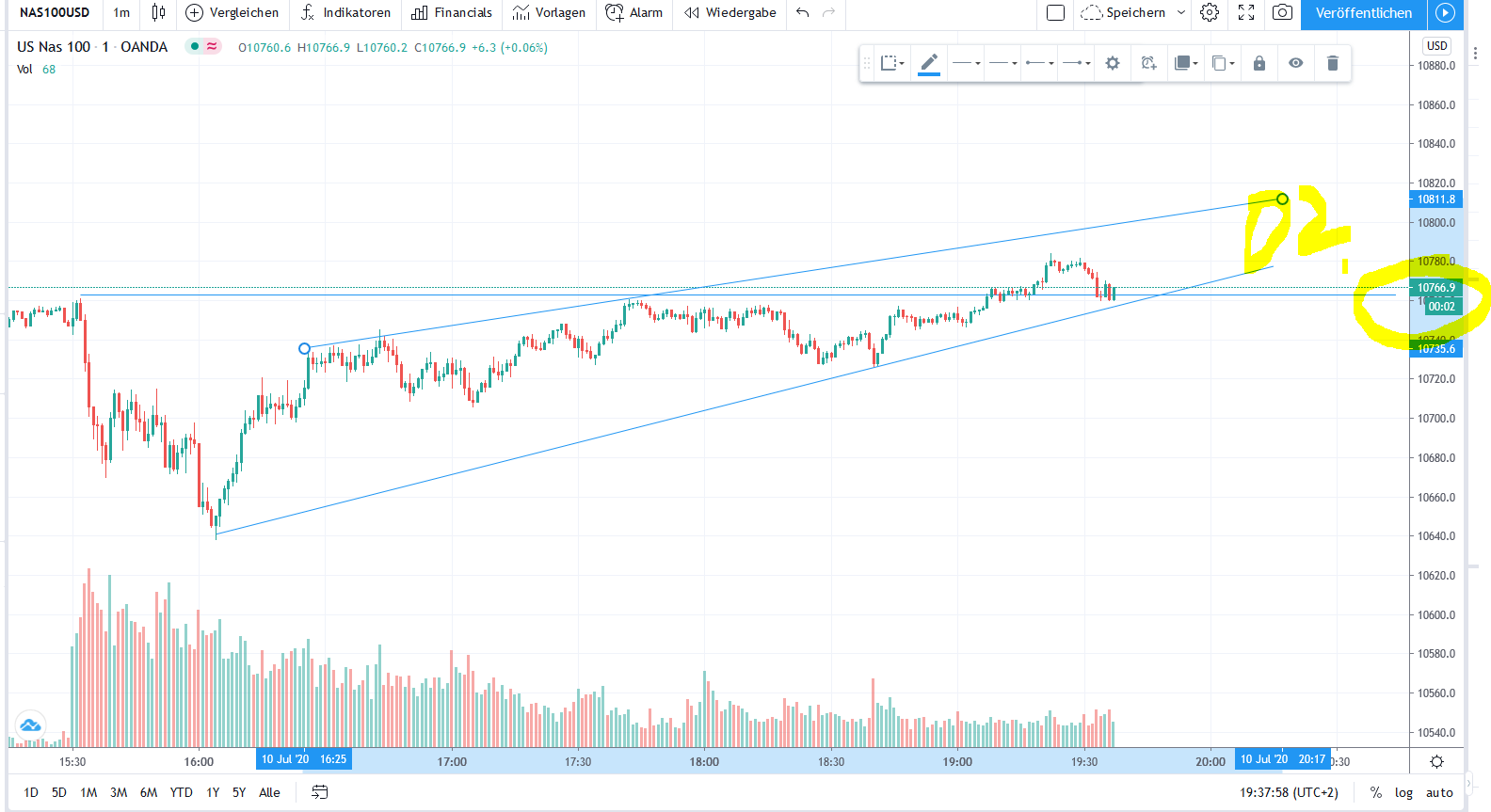Image resolution: width=1491 pixels, height=812 pixels.
Task: Add alert on the selected drawing
Action: click(x=1148, y=63)
